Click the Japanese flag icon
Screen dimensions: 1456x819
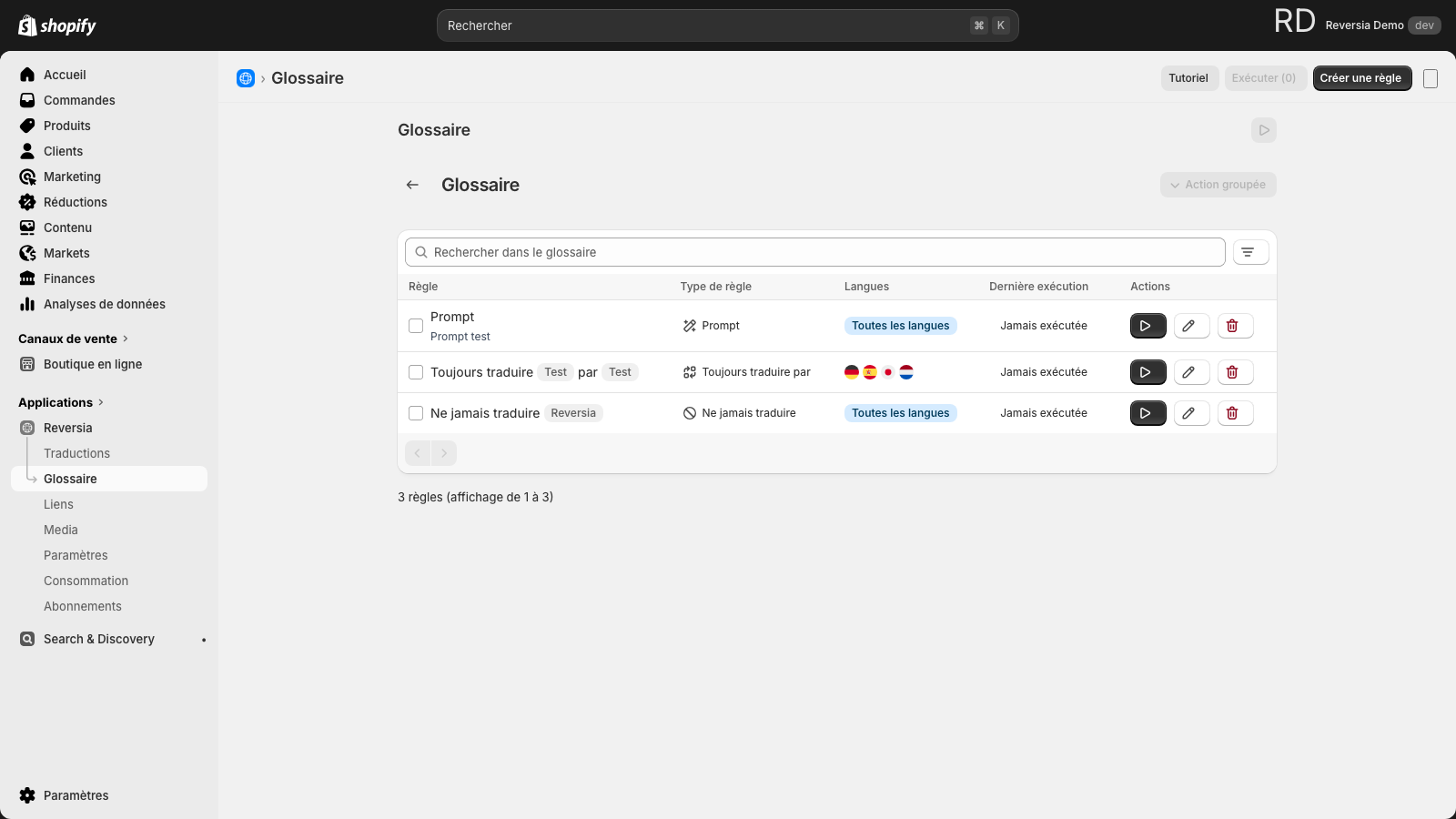(888, 372)
